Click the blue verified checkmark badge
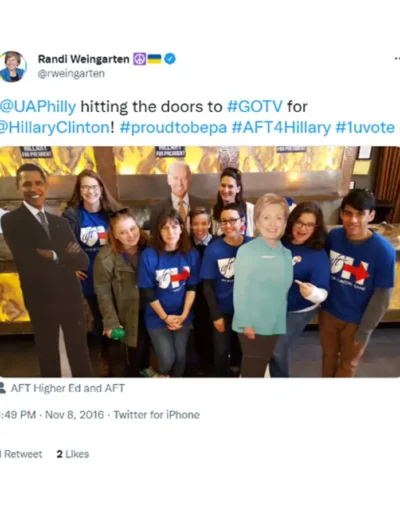 point(170,59)
